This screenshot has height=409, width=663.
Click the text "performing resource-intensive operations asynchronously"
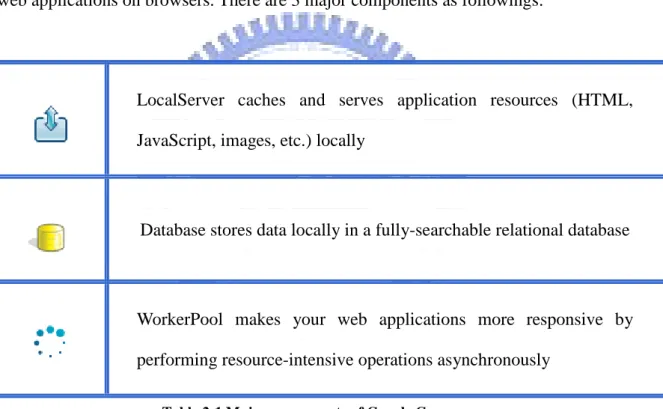pos(343,360)
